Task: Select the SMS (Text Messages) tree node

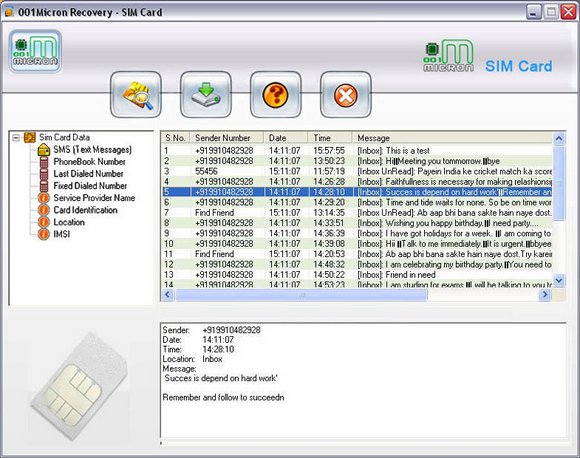Action: coord(92,149)
